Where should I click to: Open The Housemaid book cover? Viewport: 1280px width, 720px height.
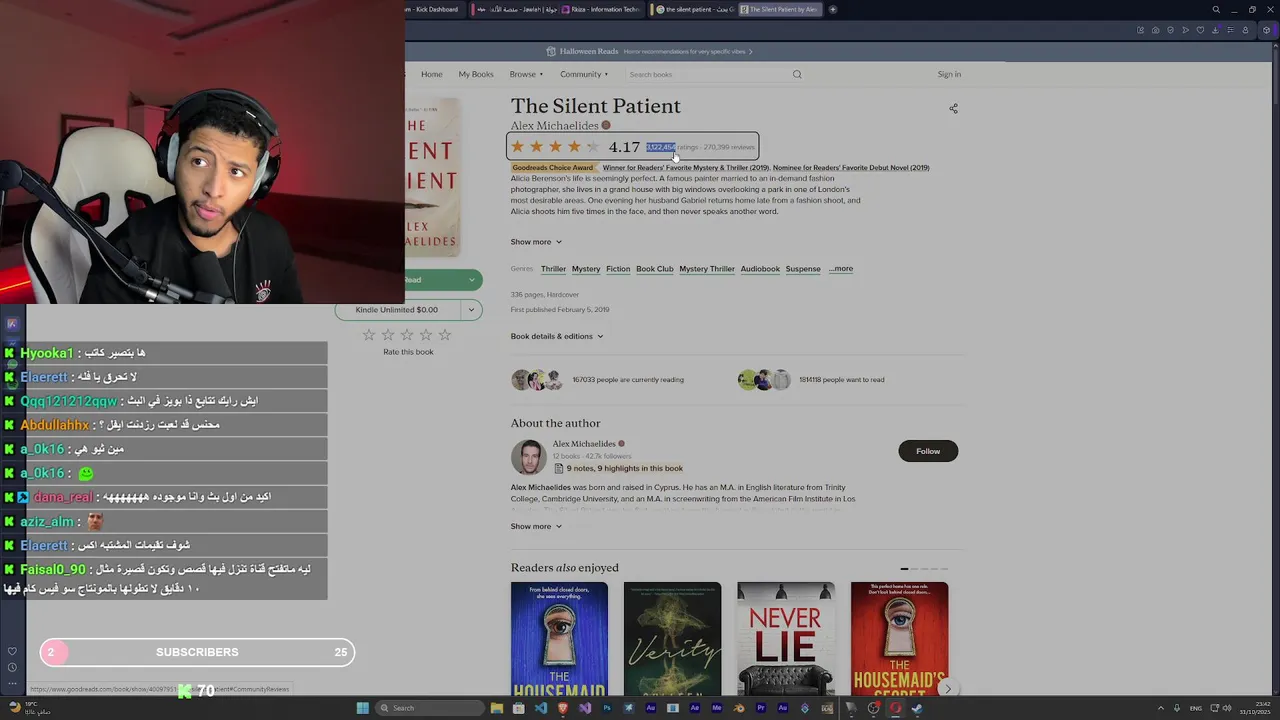tap(559, 640)
